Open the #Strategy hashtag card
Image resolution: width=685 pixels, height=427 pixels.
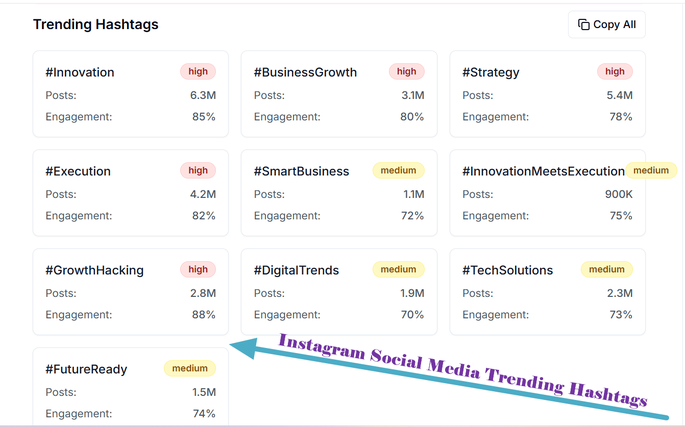coord(547,94)
